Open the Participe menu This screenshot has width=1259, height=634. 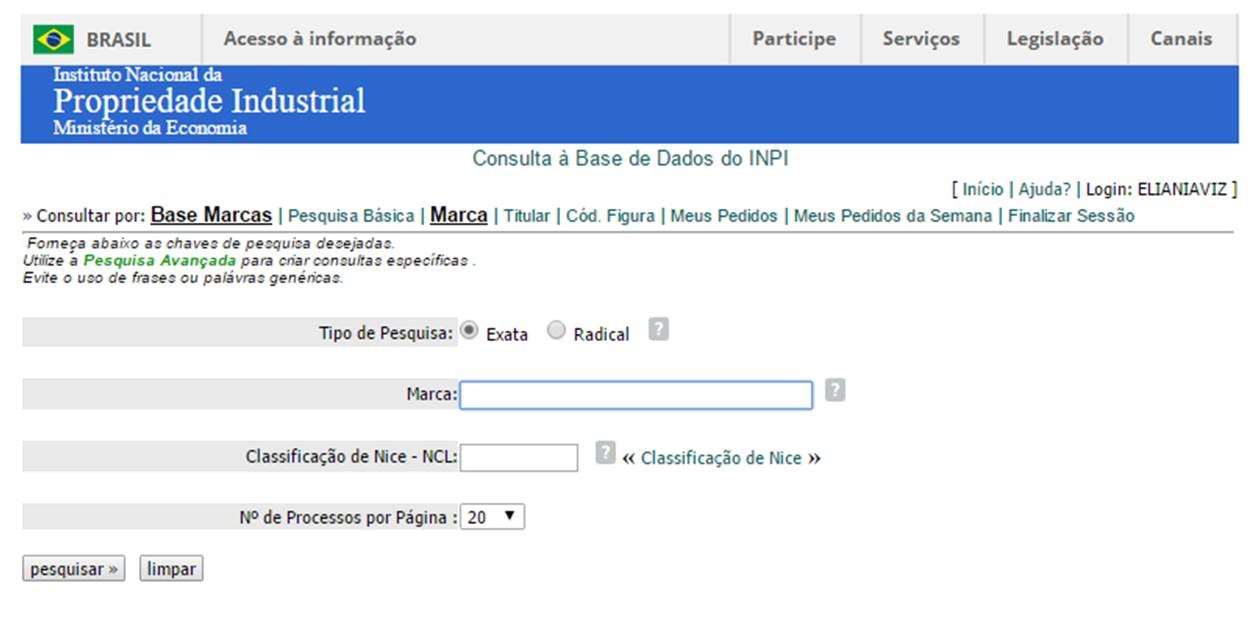coord(794,39)
